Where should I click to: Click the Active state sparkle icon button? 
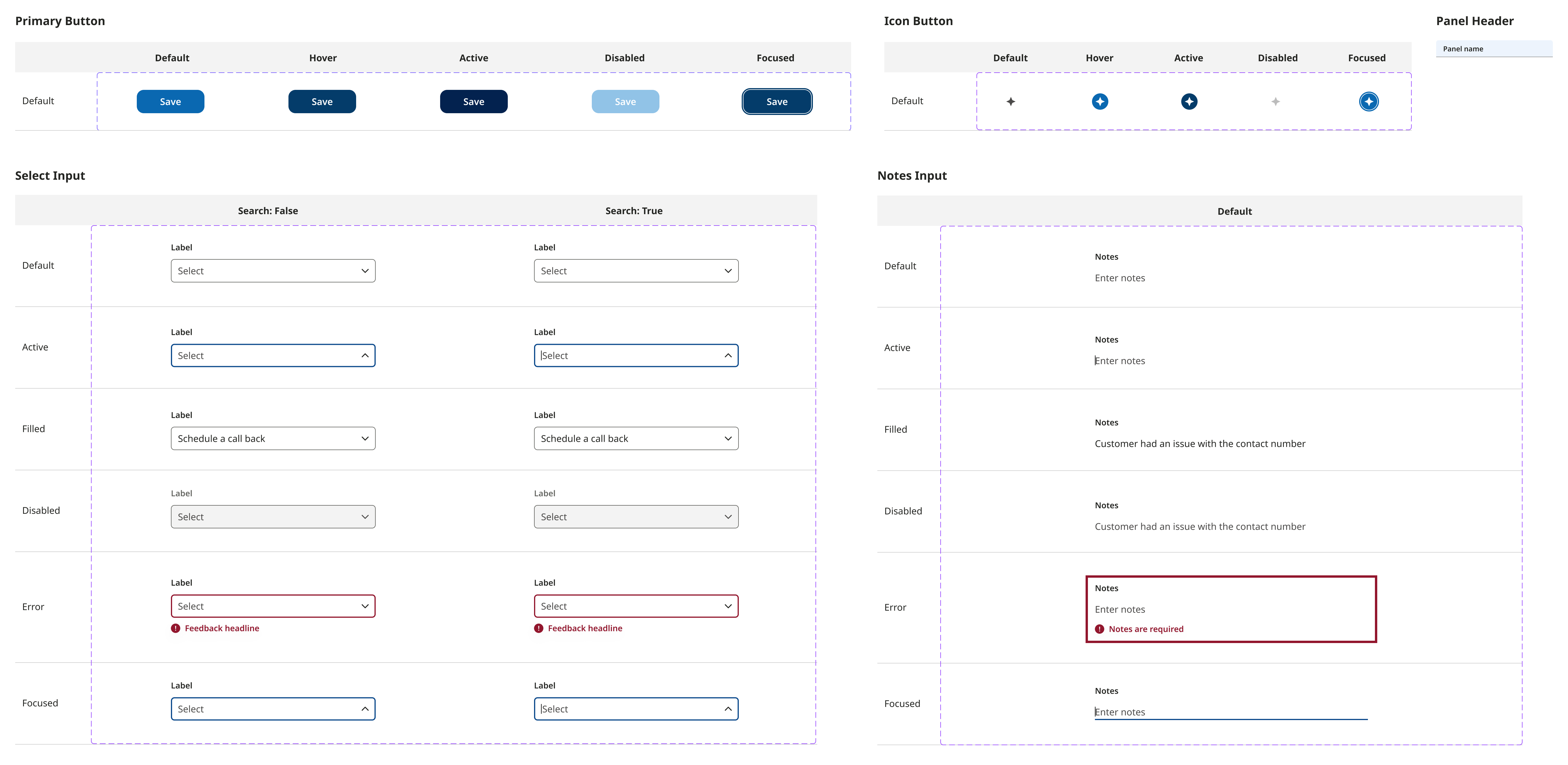pos(1189,101)
